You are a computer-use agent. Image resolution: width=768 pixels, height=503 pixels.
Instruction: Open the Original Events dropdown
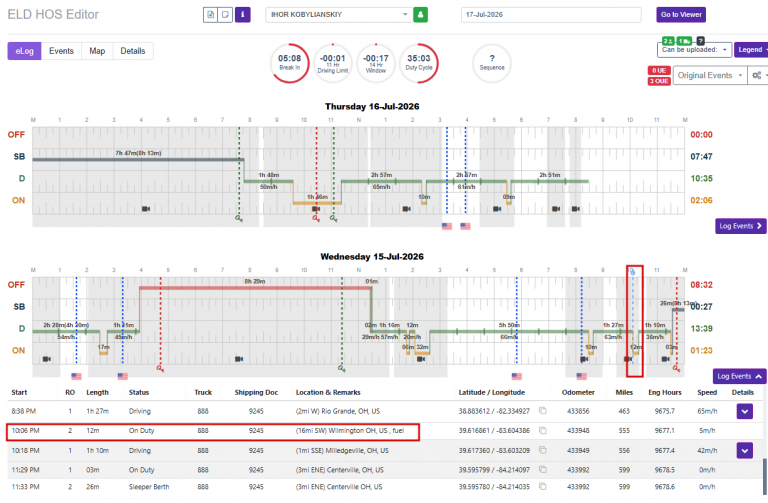click(x=710, y=75)
